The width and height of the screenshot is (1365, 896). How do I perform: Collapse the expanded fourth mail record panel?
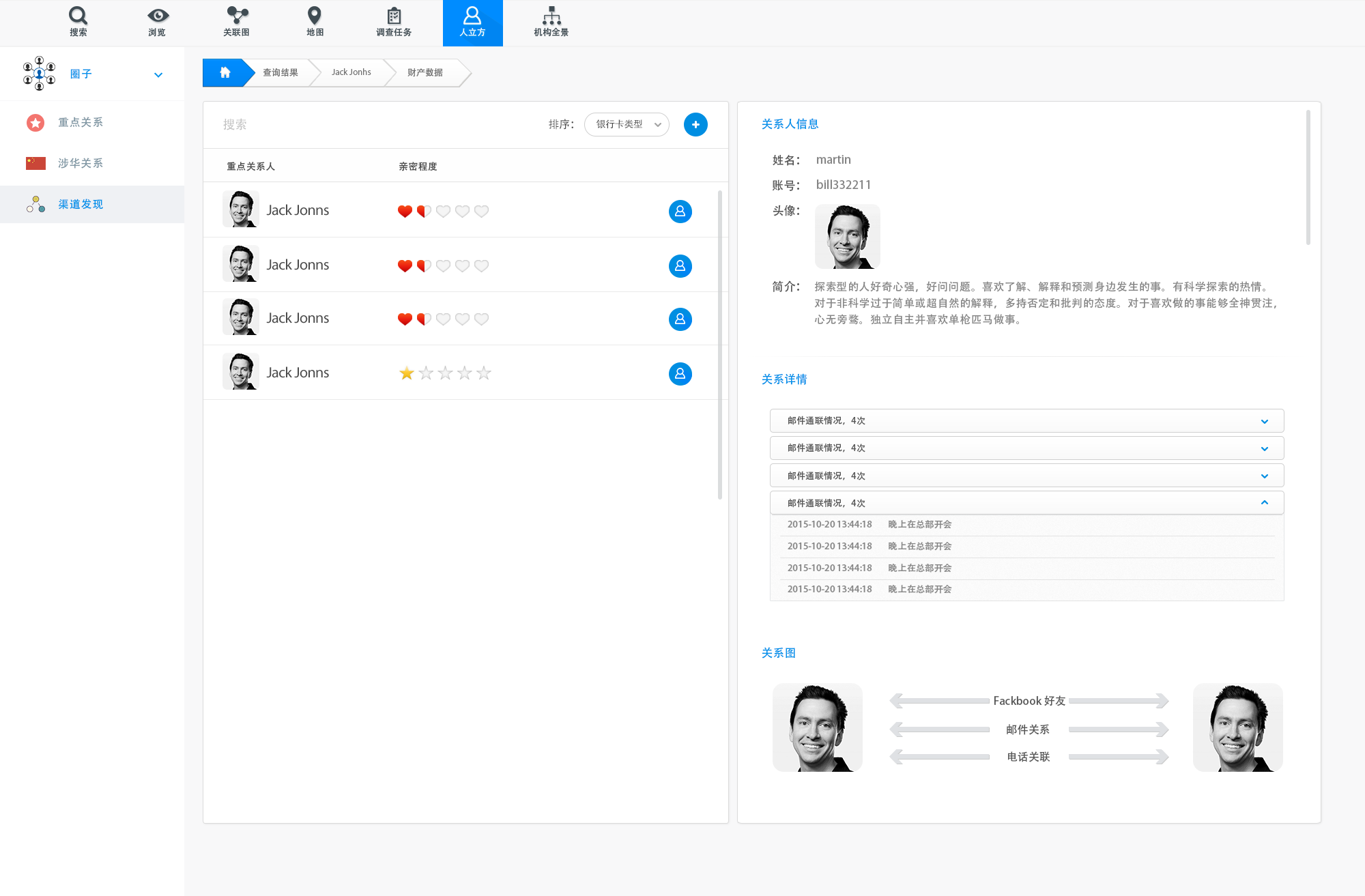1264,503
